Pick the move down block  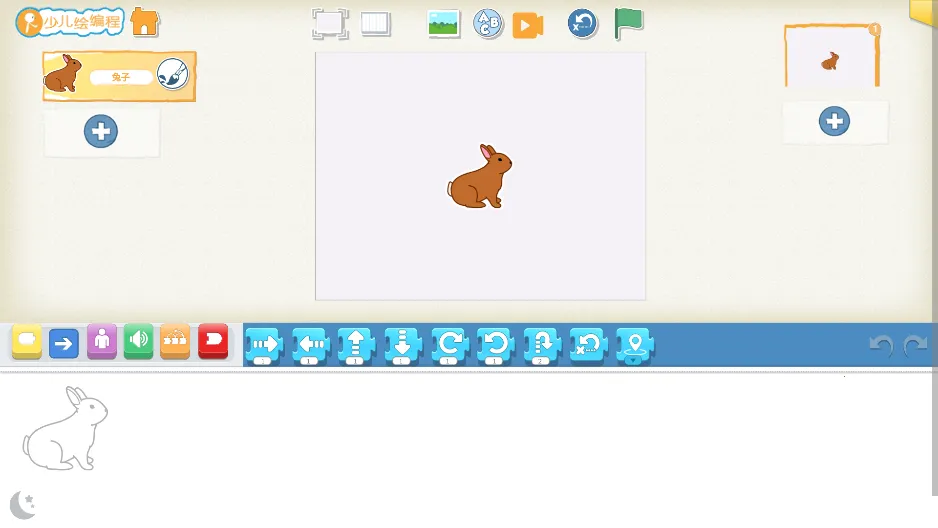click(403, 346)
